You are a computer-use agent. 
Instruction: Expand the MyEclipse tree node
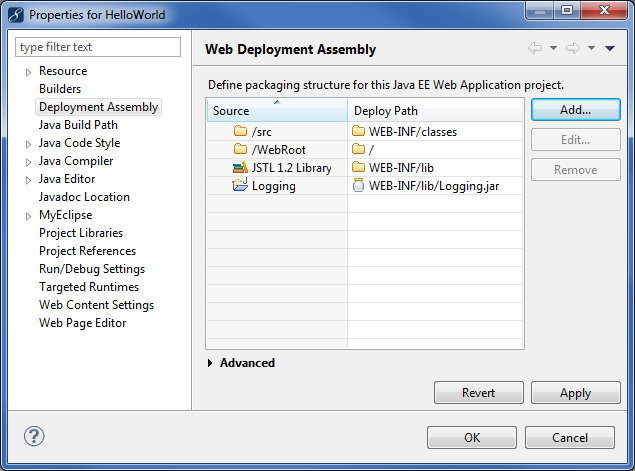coord(28,216)
